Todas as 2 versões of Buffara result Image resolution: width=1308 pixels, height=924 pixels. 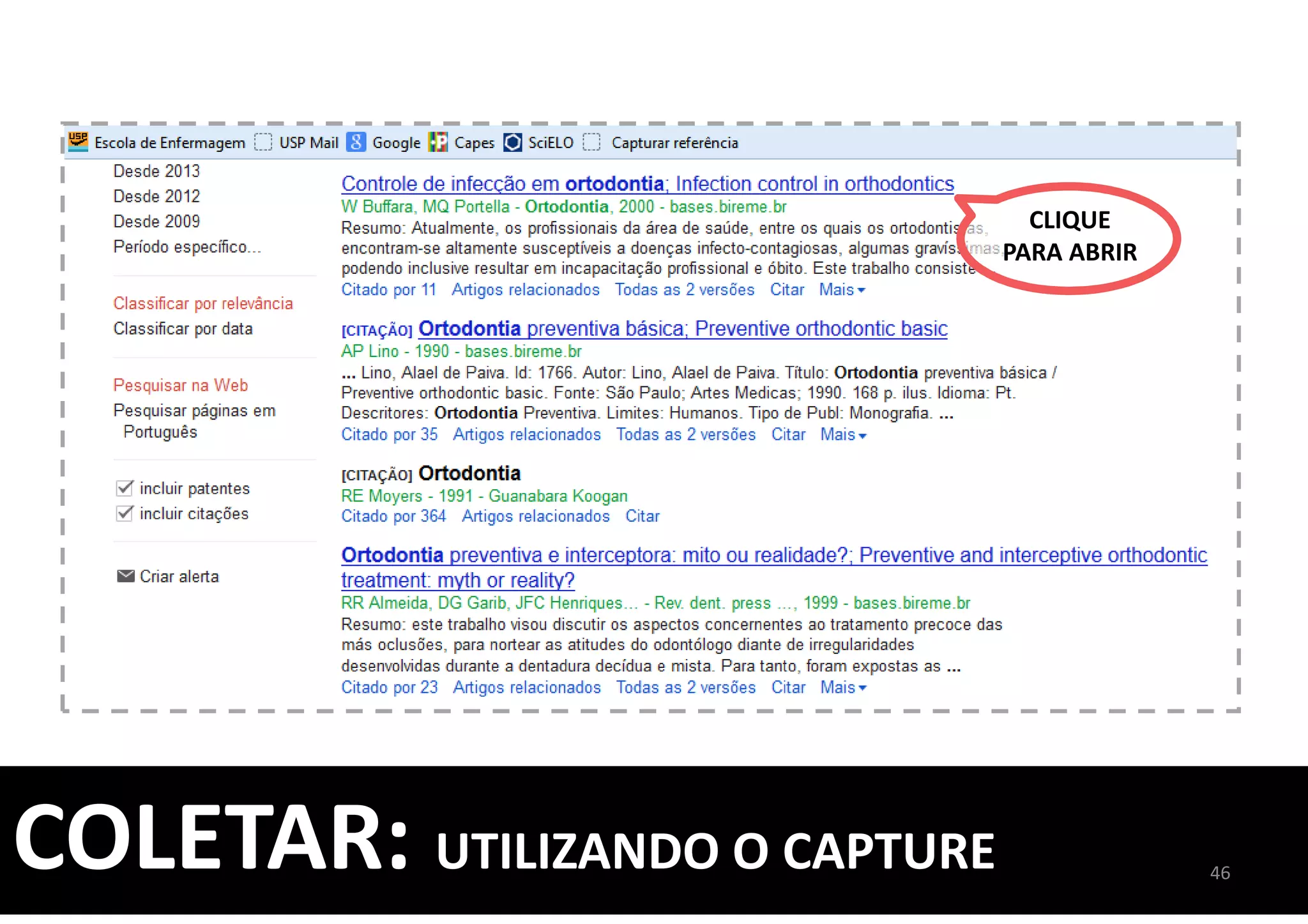[x=685, y=290]
